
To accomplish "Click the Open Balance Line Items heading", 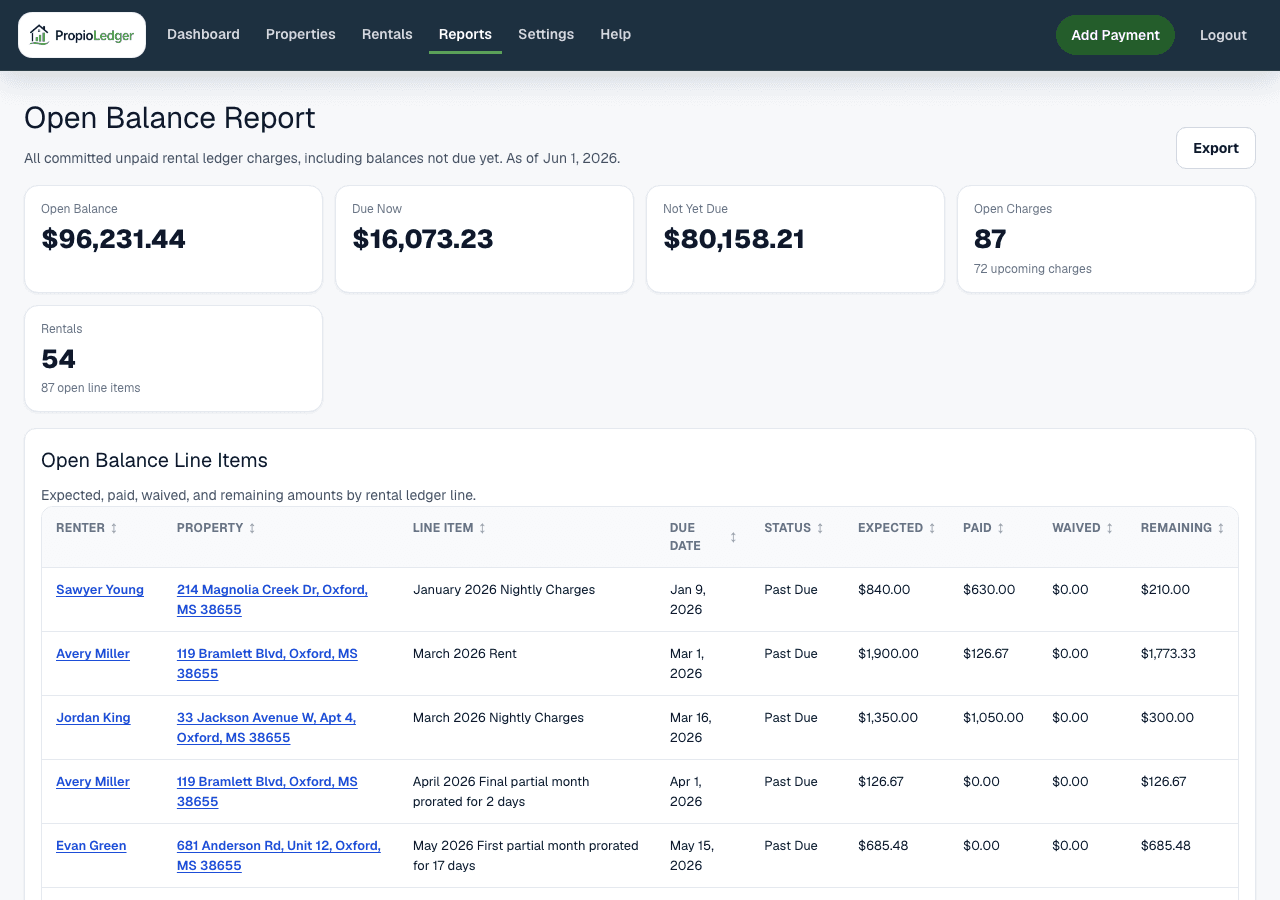I will pos(154,460).
